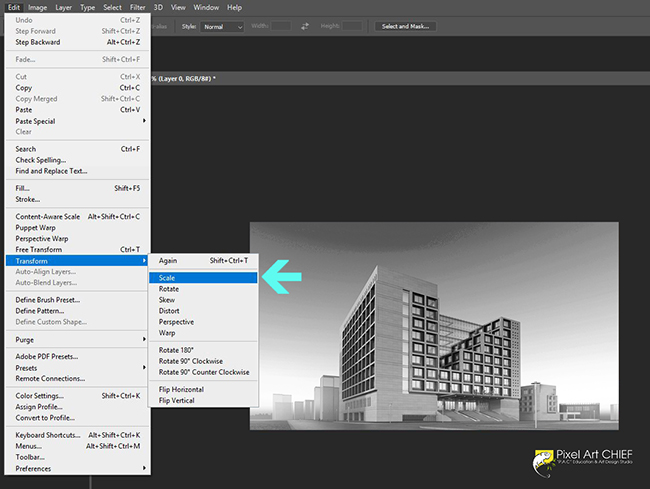Choose Scale in Transform submenu
650x489 pixels.
tap(203, 278)
